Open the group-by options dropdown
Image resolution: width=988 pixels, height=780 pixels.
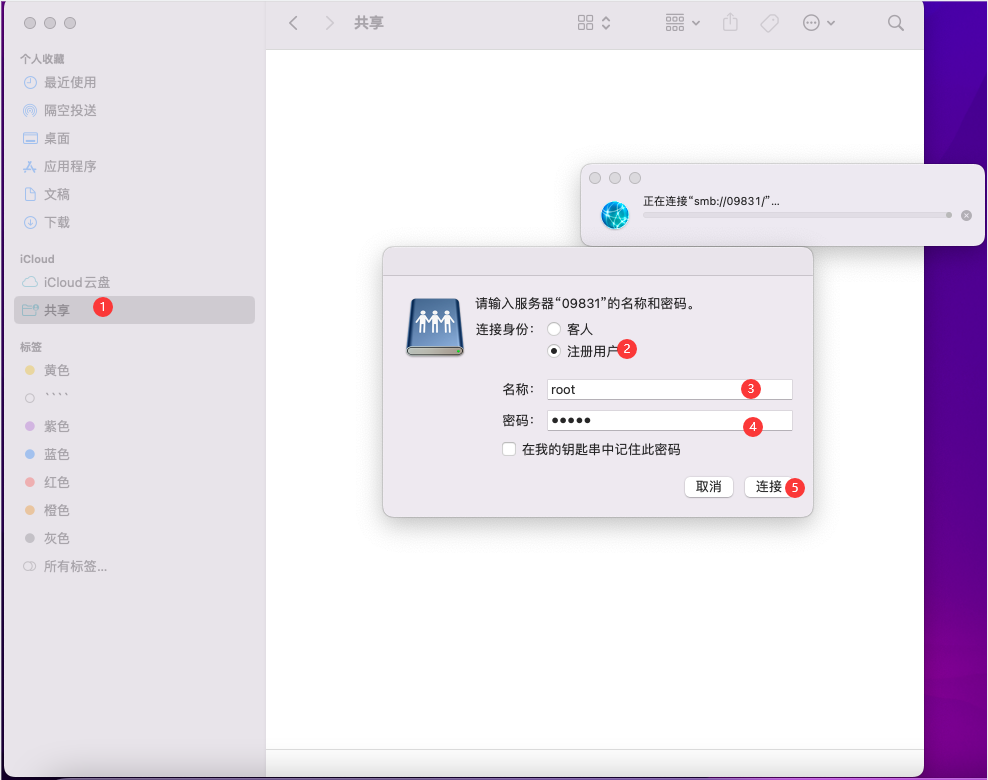tap(682, 23)
